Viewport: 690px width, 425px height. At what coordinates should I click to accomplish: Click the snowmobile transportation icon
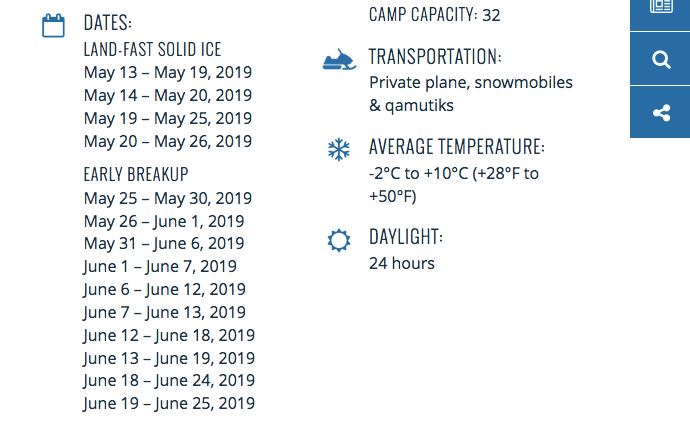[339, 59]
